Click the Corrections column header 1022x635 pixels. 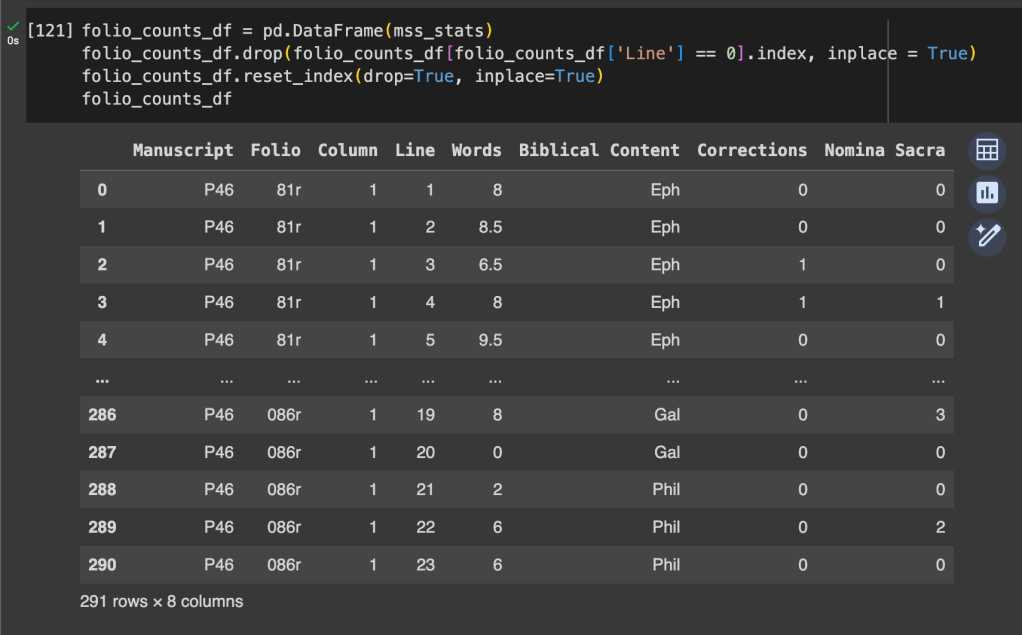[752, 150]
